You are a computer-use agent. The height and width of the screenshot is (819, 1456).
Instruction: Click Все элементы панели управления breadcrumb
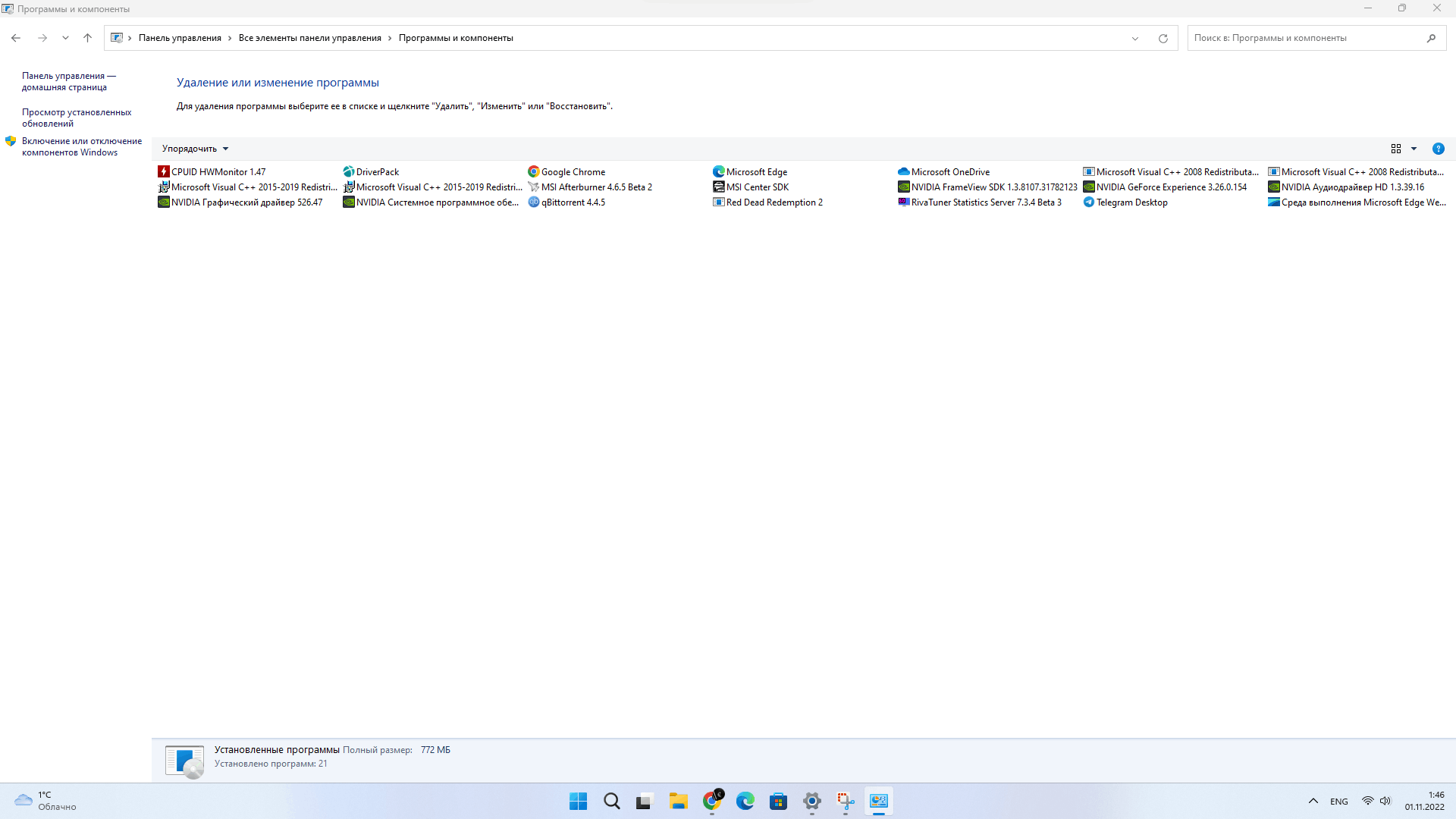pos(310,37)
